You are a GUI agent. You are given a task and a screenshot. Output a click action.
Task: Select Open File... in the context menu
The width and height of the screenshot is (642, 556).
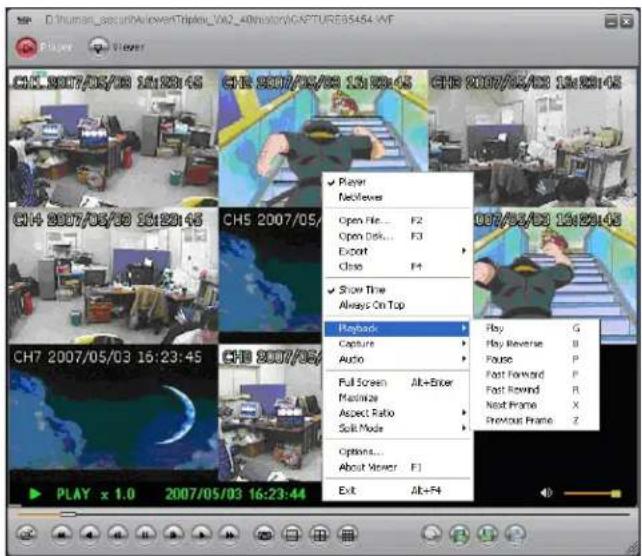point(364,220)
